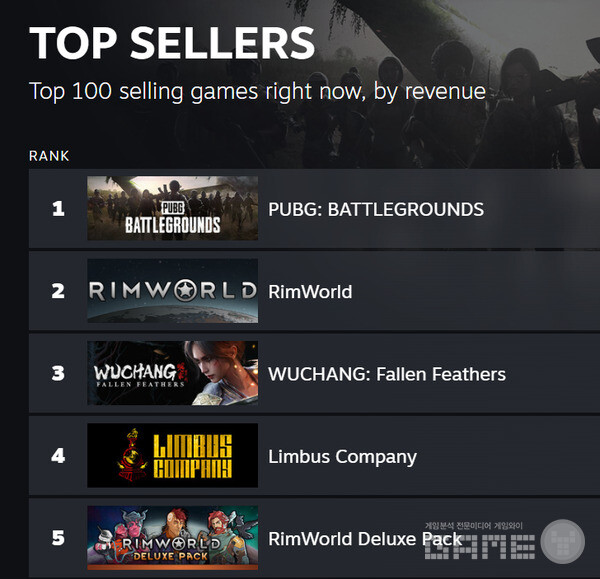This screenshot has height=579, width=600.
Task: Click the RANK column header
Action: (x=49, y=156)
